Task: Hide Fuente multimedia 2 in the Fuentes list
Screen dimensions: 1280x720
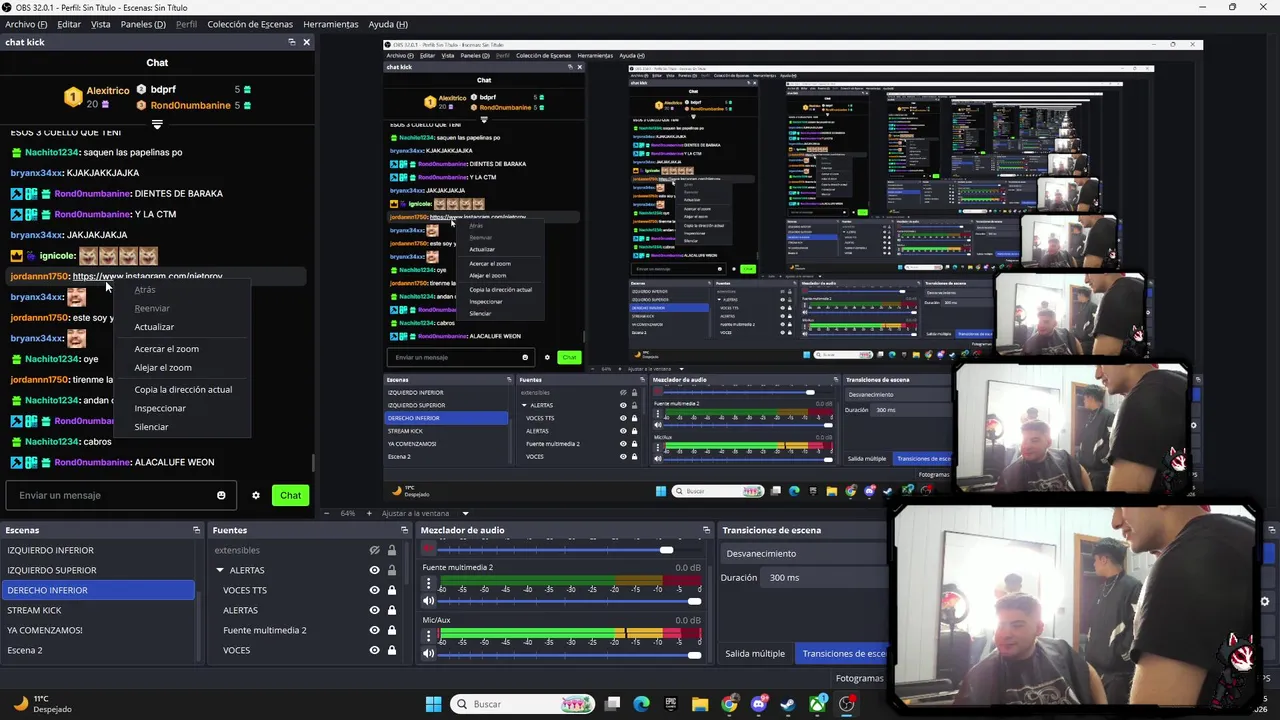Action: point(375,630)
